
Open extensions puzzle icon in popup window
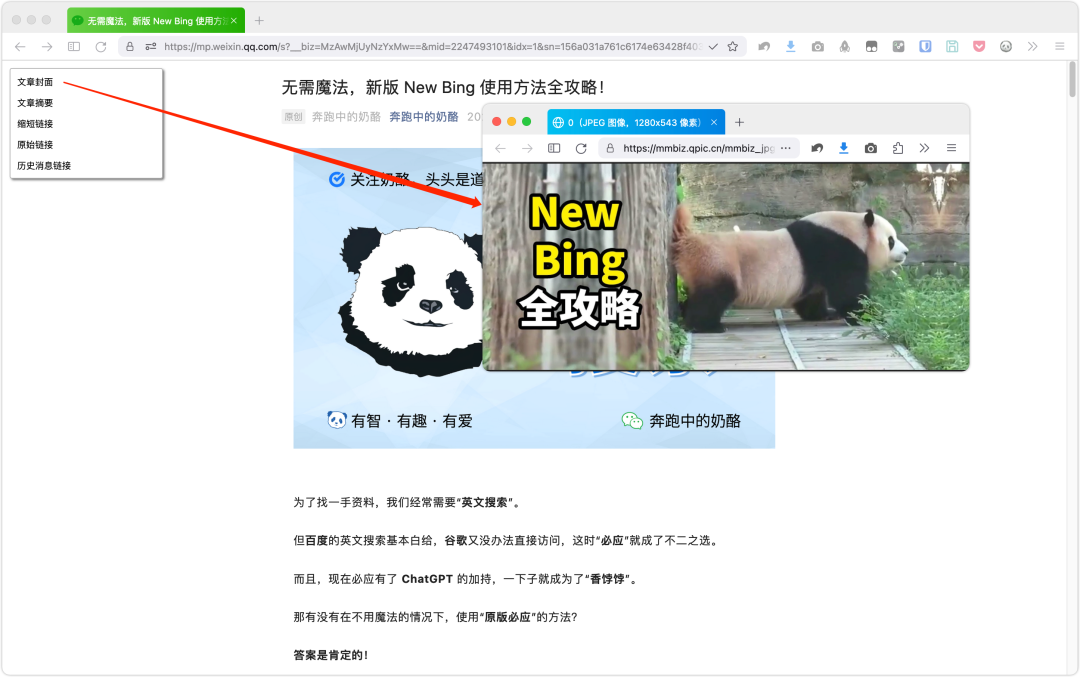897,148
